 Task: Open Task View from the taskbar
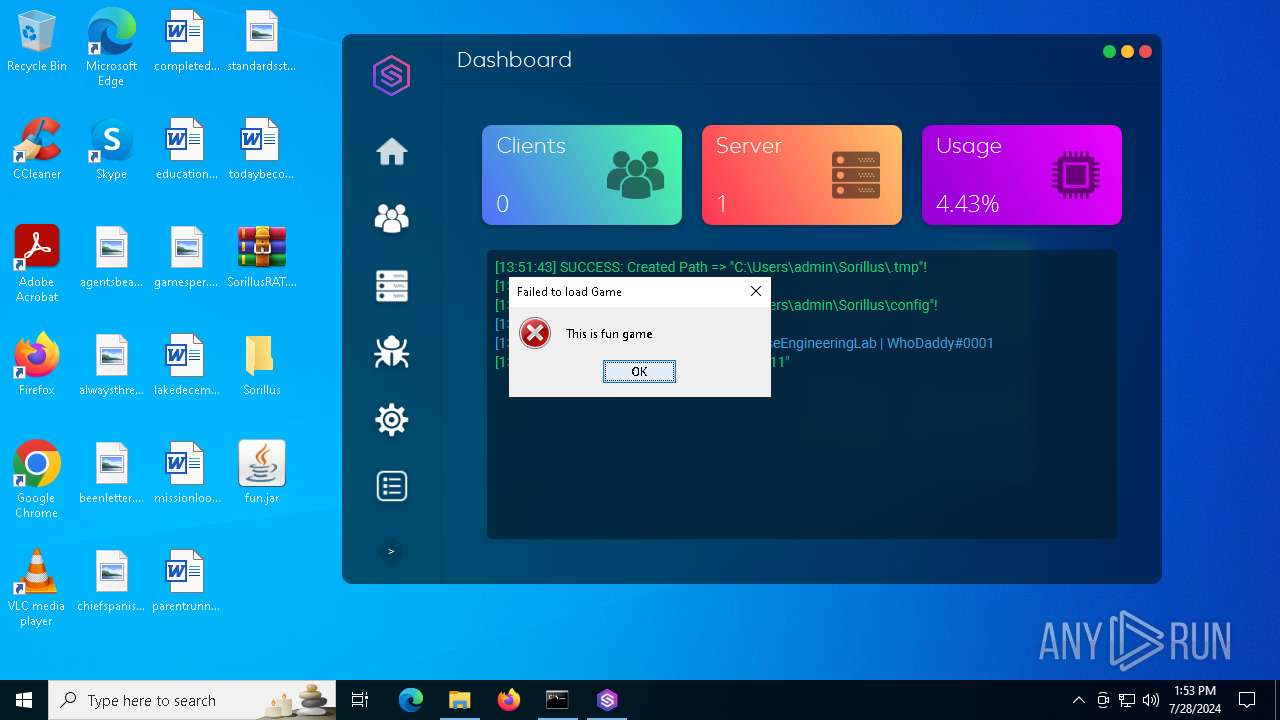[360, 700]
